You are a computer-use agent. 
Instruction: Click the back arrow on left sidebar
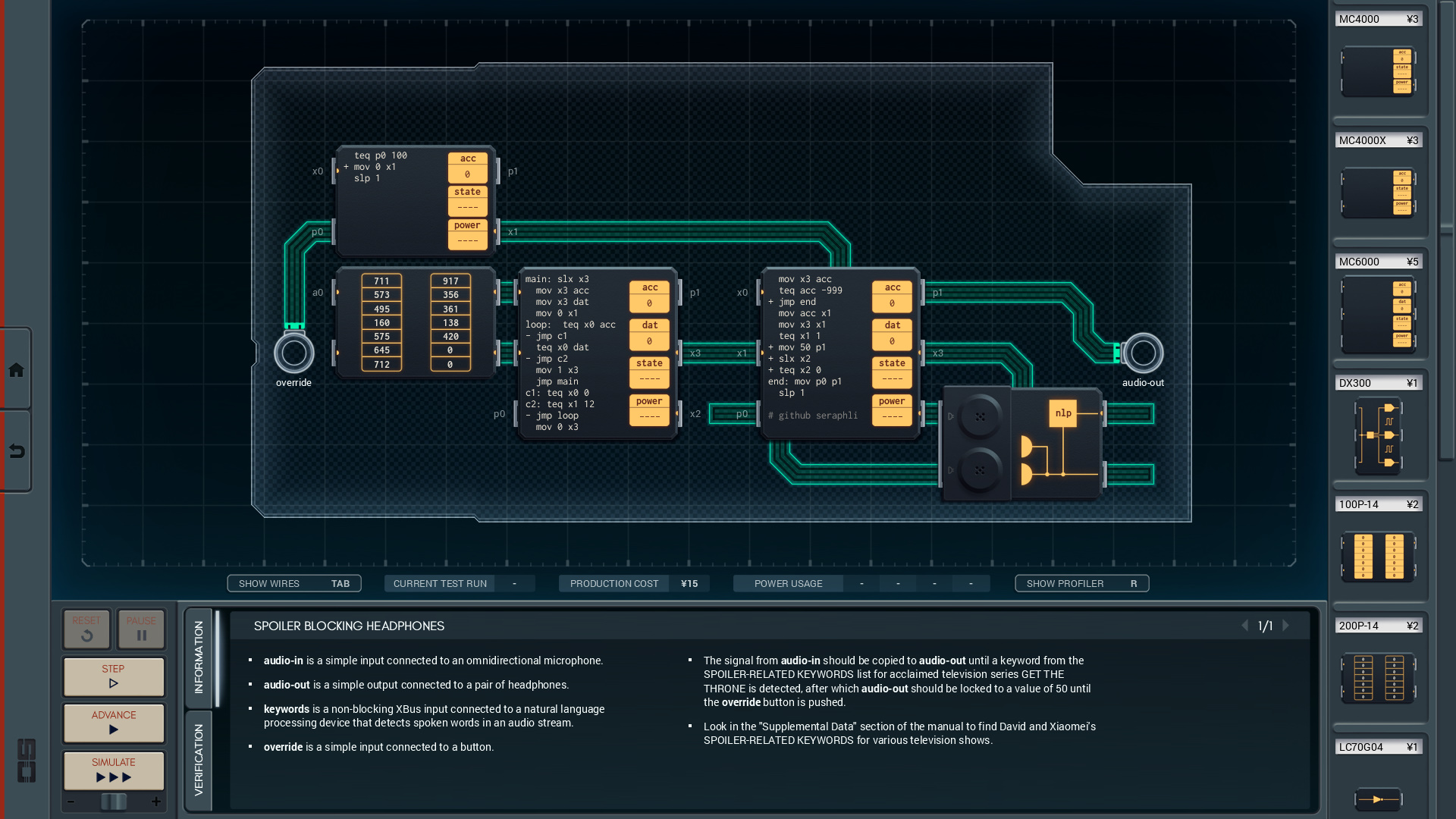click(16, 452)
